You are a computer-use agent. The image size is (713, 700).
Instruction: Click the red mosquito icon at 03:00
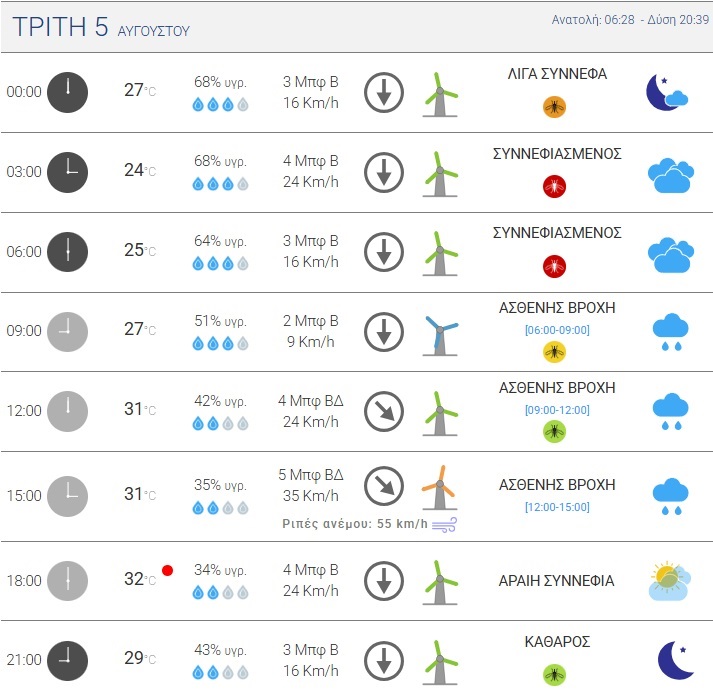coord(554,186)
